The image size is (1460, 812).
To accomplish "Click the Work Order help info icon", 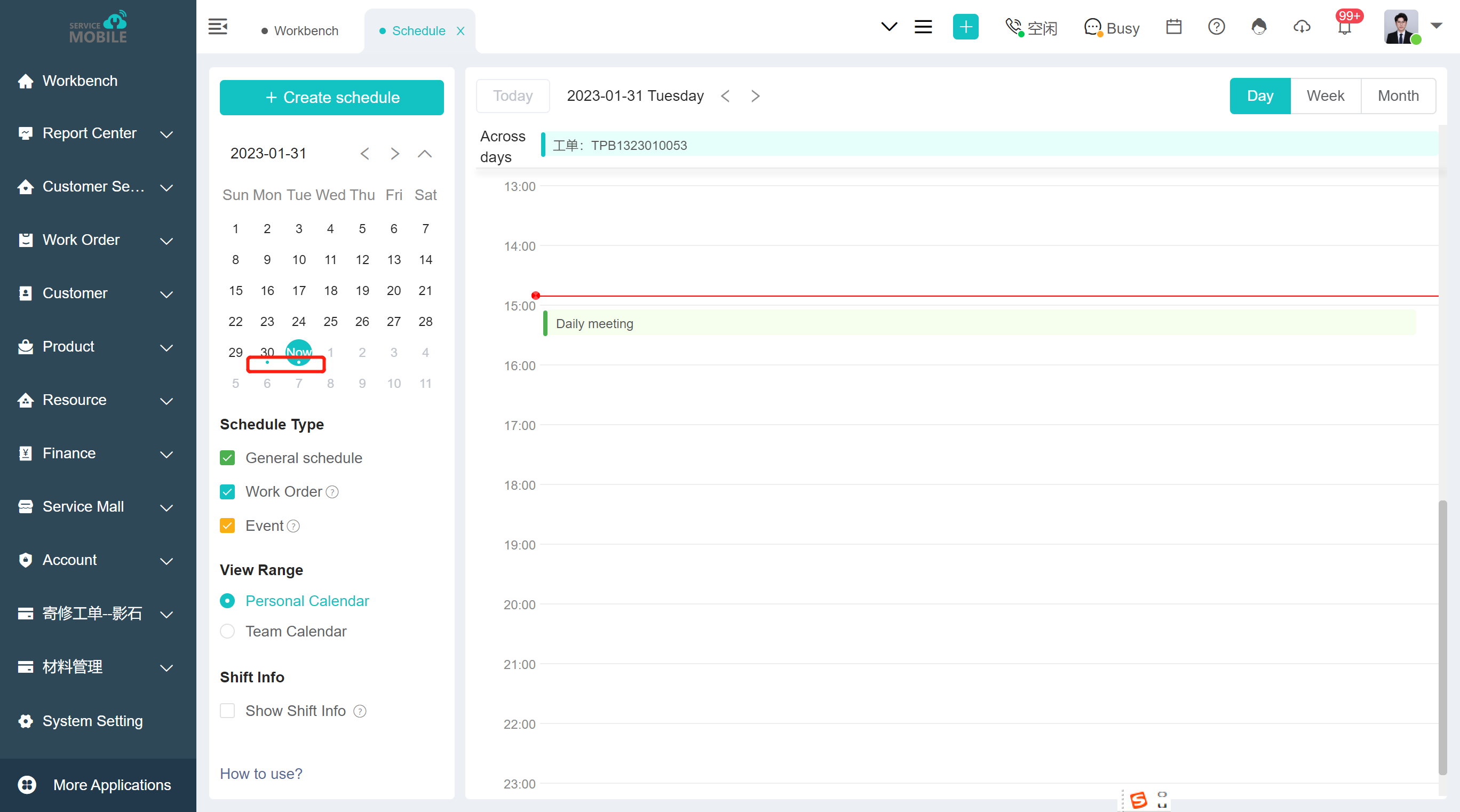I will pos(332,492).
